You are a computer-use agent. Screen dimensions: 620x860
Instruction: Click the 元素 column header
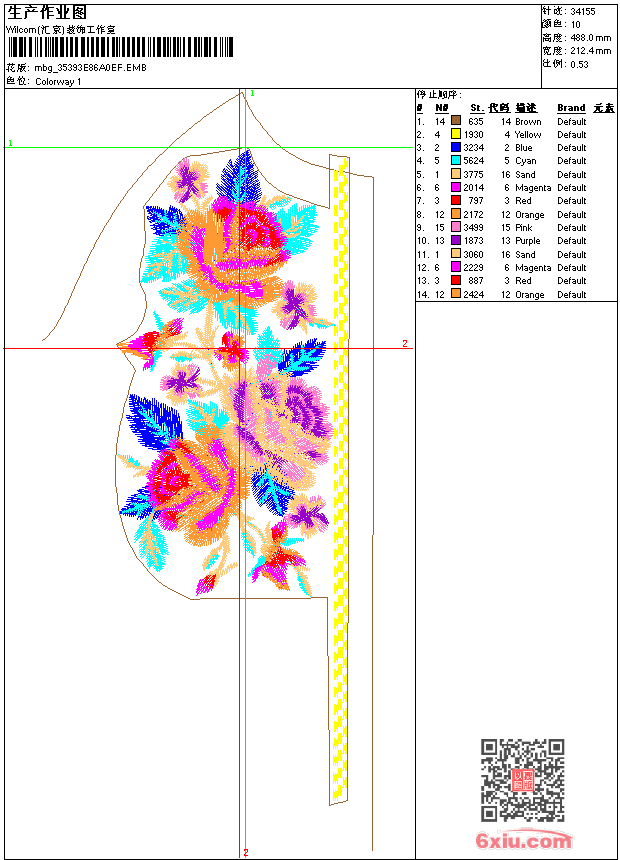pyautogui.click(x=604, y=108)
